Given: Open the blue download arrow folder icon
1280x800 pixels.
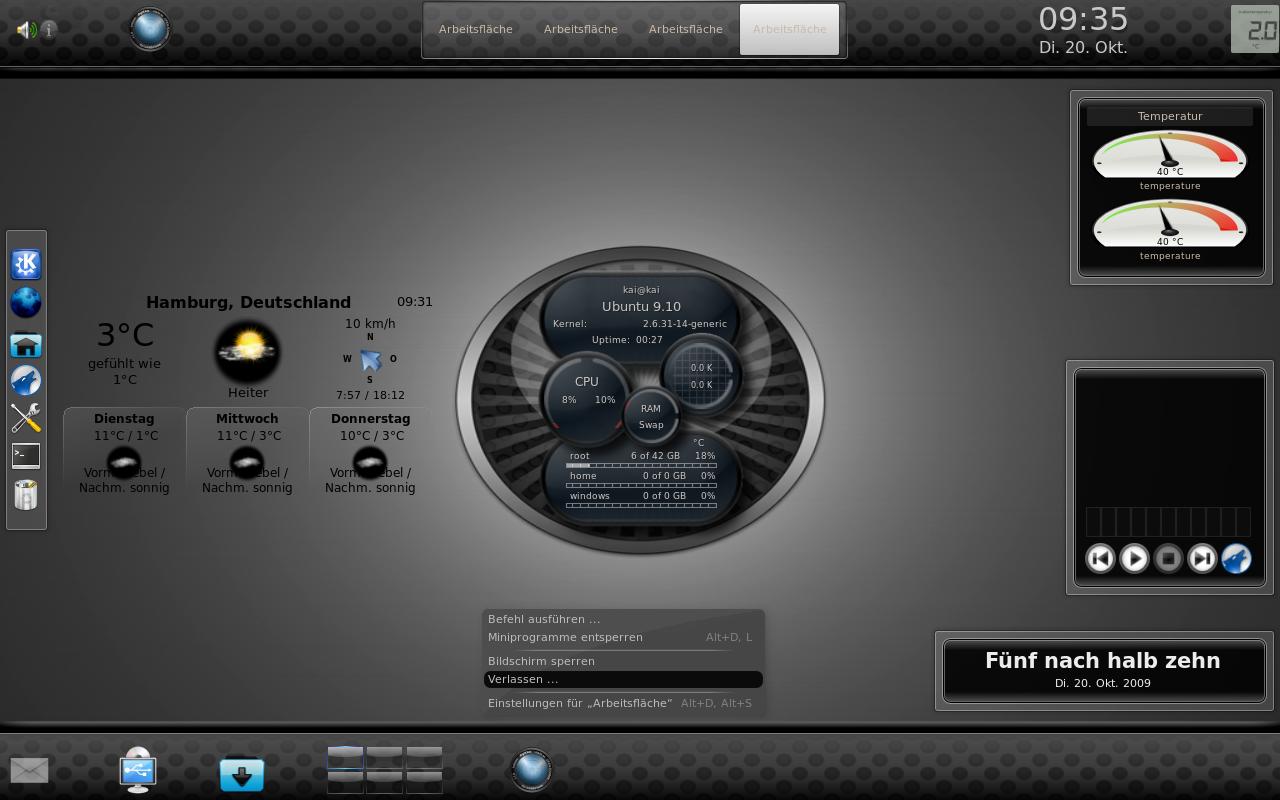Looking at the screenshot, I should tap(241, 774).
